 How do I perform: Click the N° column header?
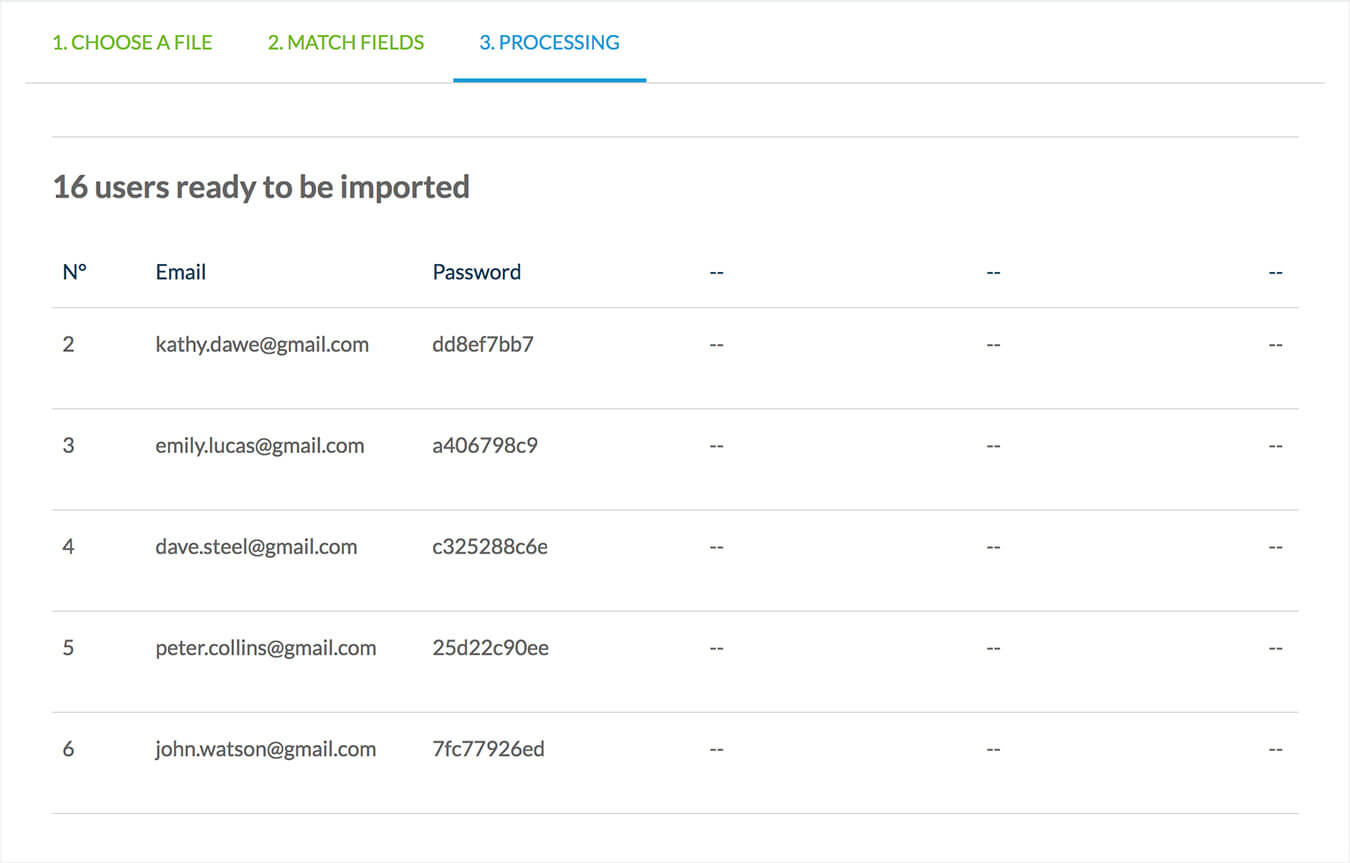tap(74, 272)
